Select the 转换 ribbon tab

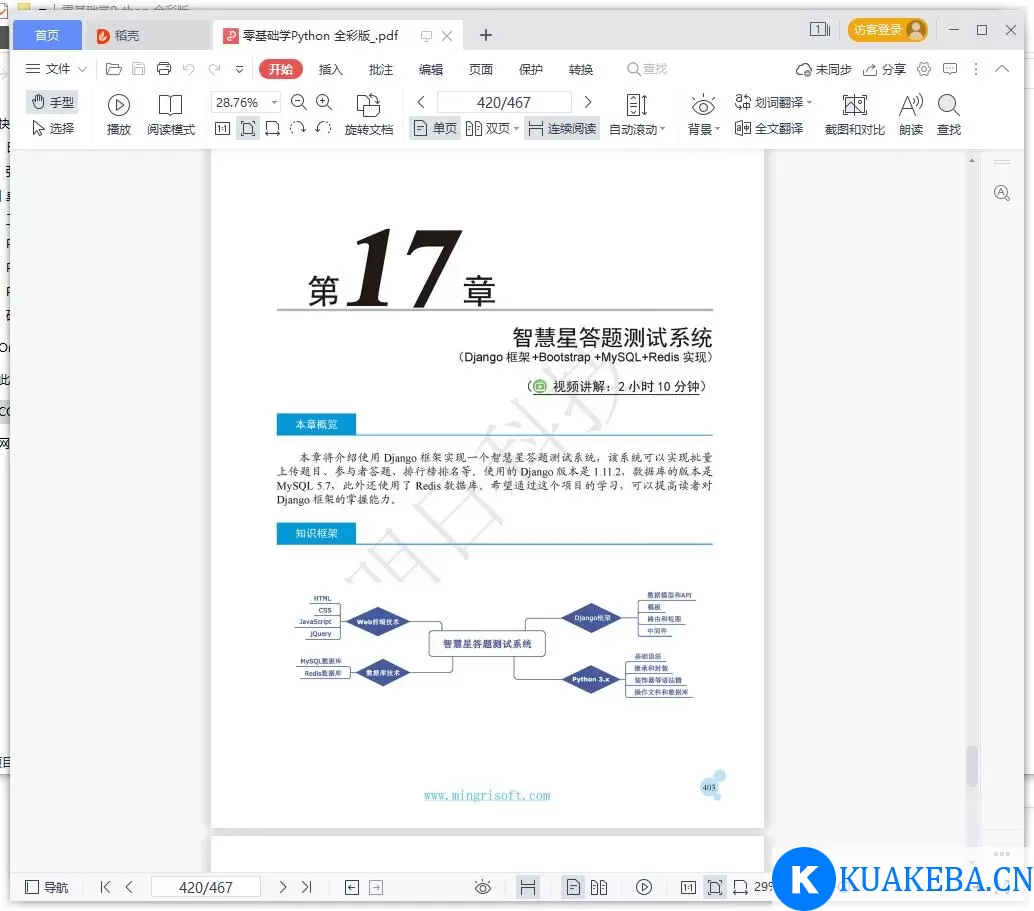click(581, 69)
